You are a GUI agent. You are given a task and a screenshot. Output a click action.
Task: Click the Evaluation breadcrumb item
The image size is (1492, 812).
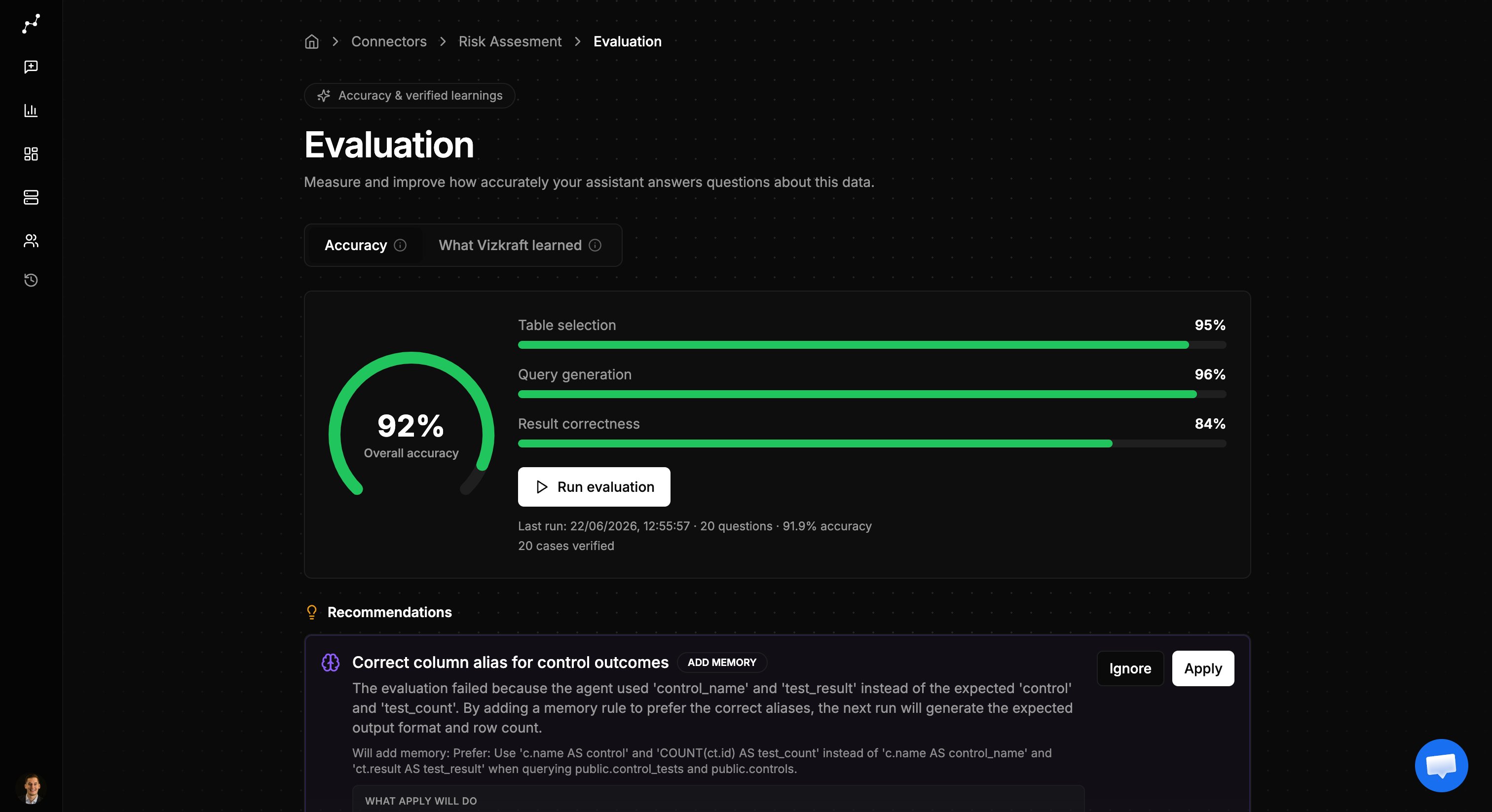[x=627, y=42]
